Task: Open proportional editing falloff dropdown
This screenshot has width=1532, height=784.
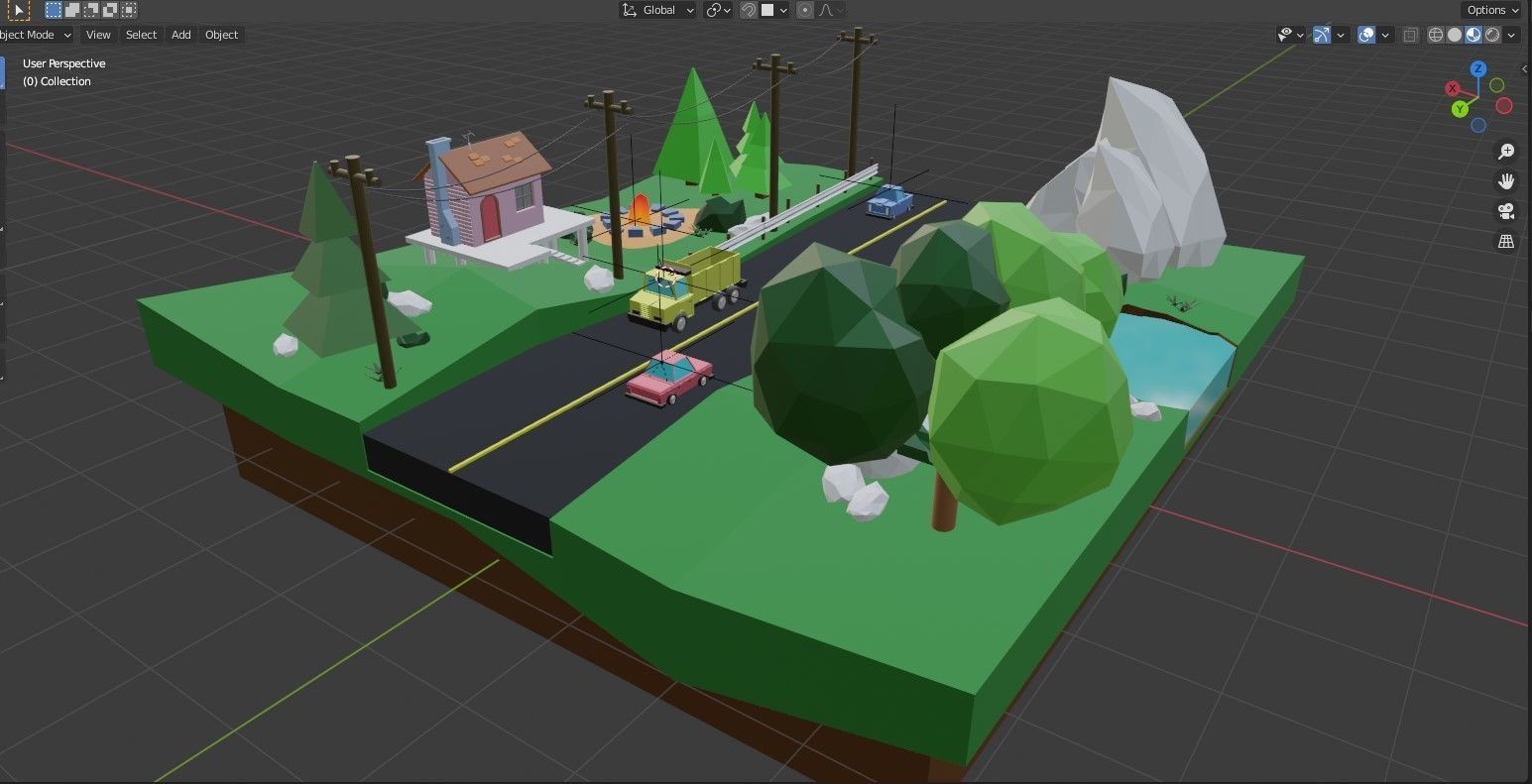Action: click(x=831, y=10)
